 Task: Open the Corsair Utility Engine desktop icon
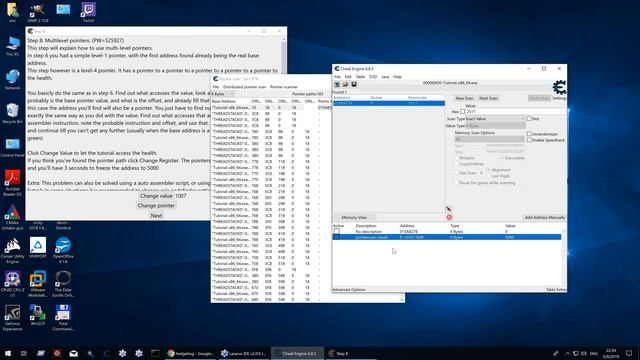pos(12,250)
